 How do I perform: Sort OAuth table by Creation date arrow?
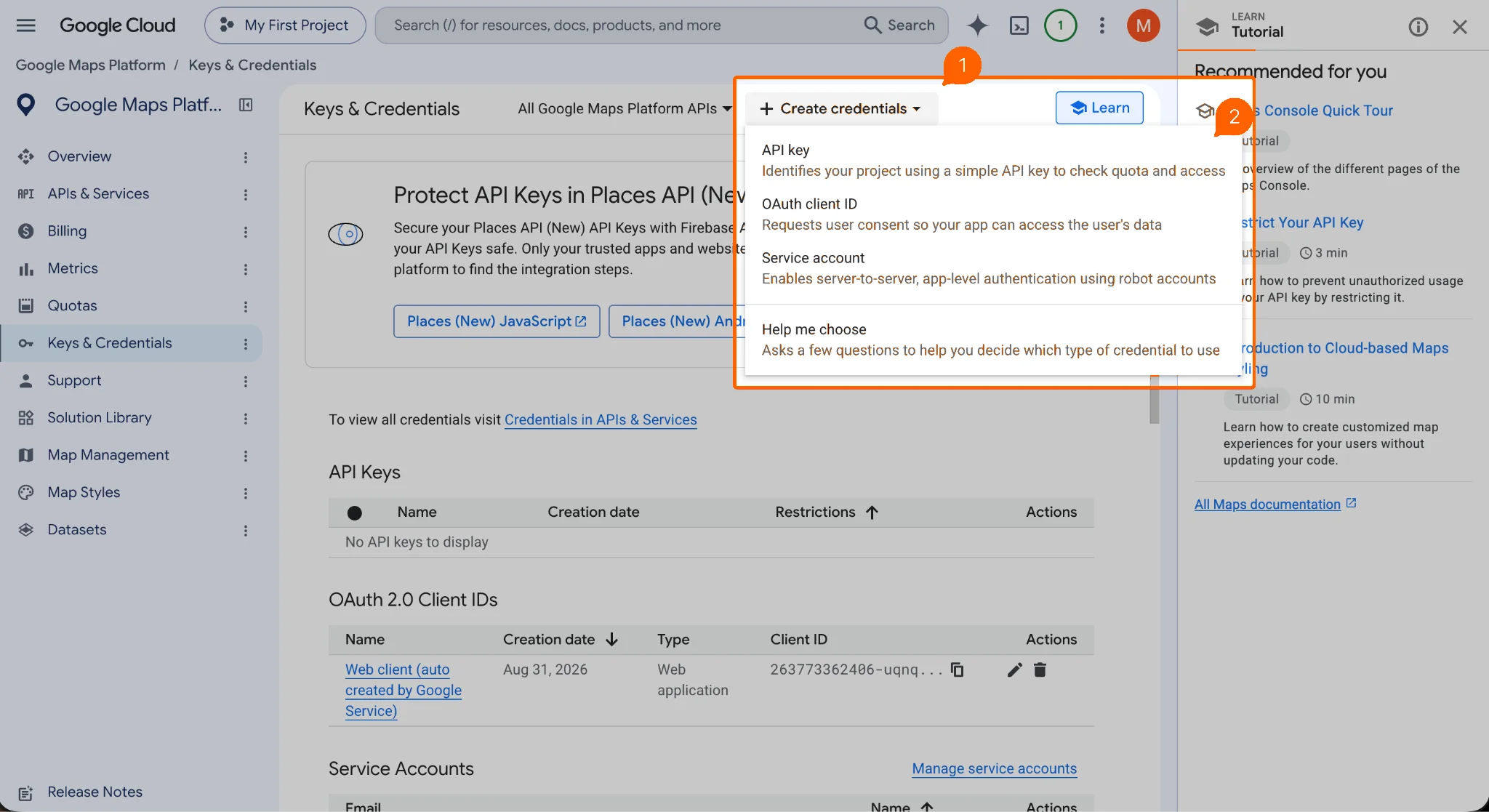611,639
